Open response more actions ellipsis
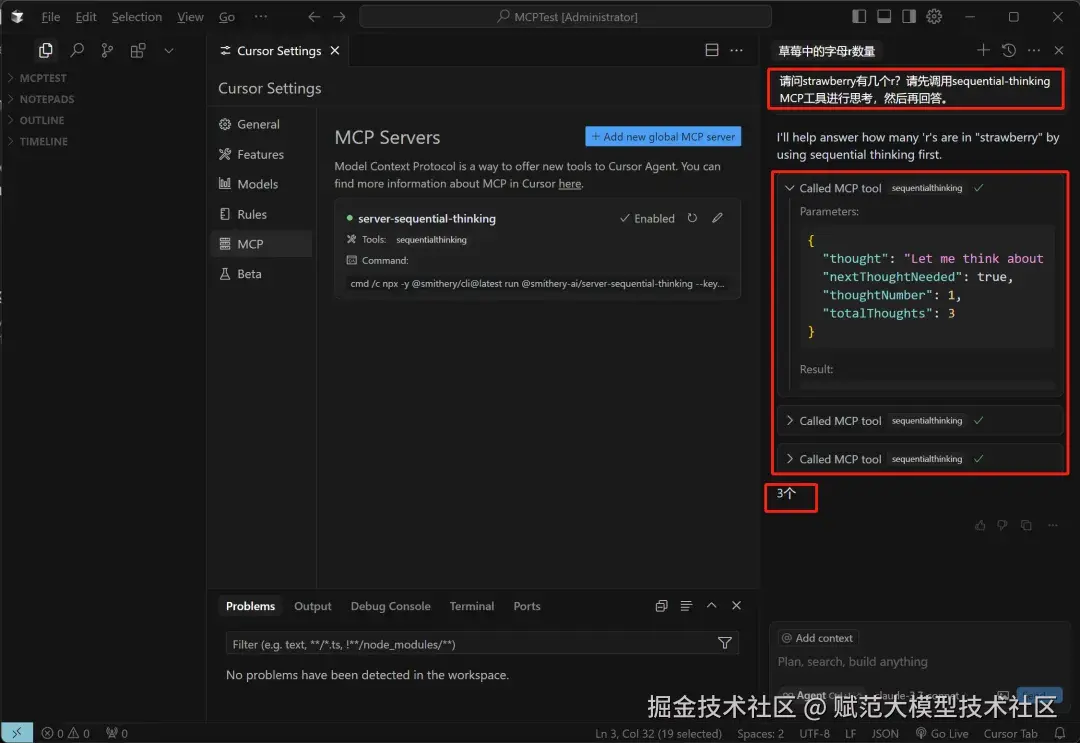Viewport: 1080px width, 743px height. 1052,525
